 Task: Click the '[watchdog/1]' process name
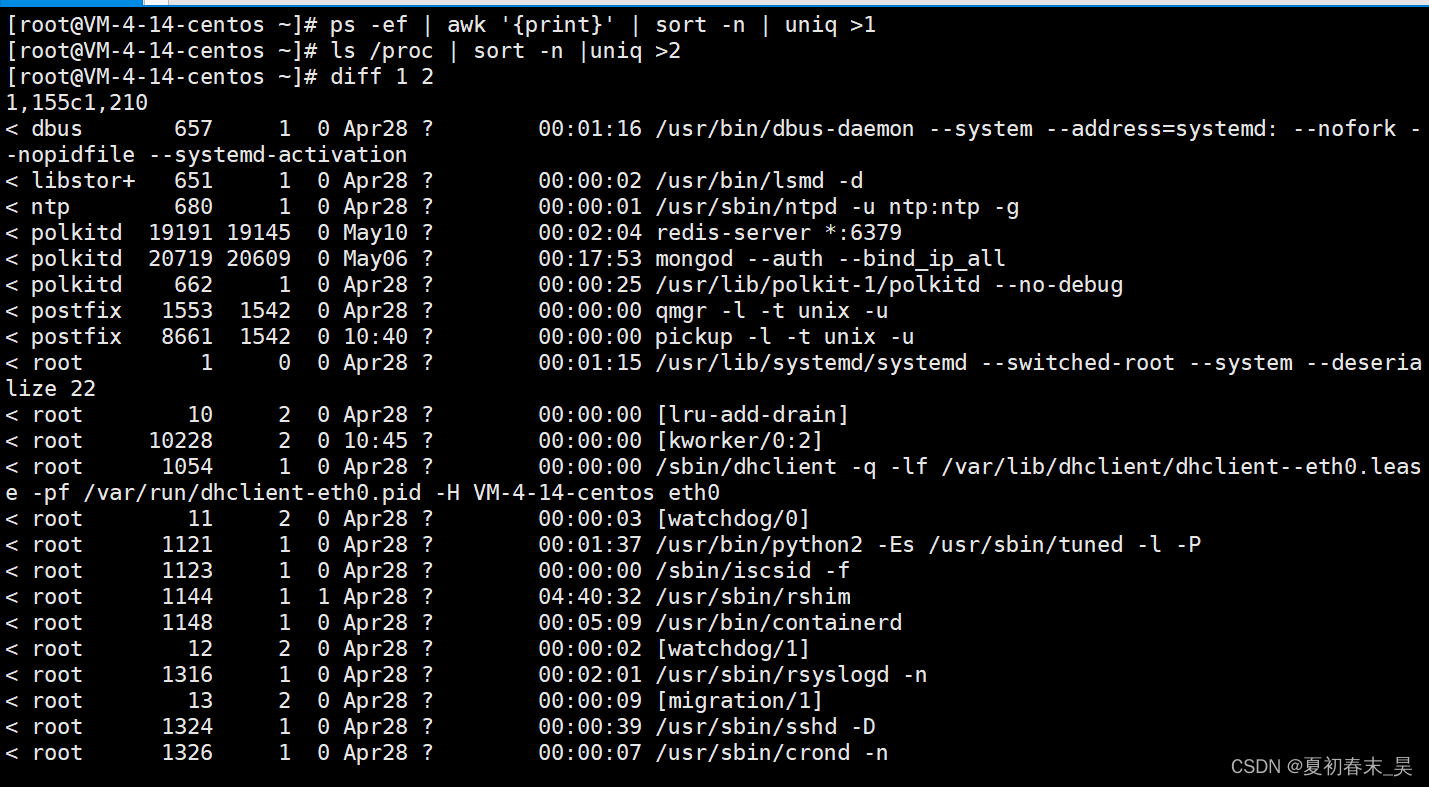click(x=733, y=648)
